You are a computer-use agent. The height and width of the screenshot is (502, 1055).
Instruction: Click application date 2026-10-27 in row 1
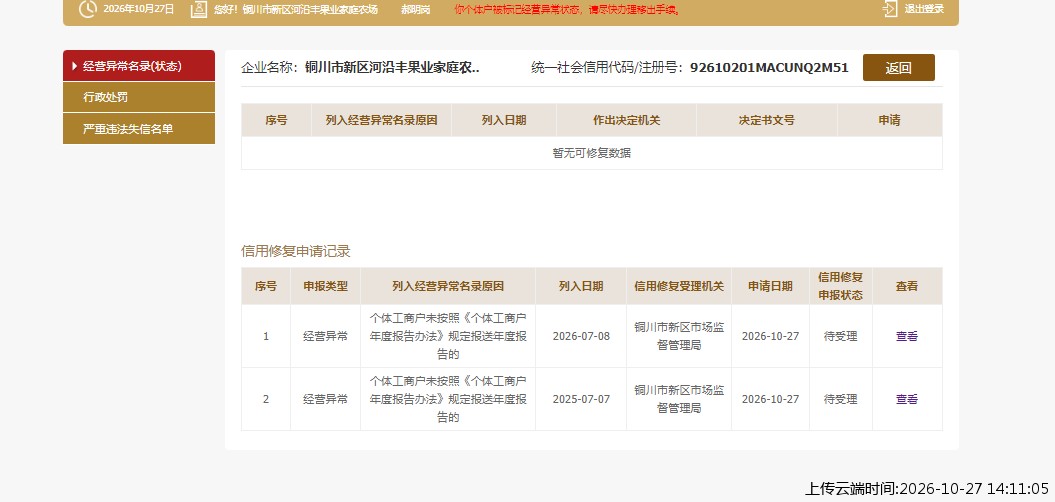click(770, 336)
